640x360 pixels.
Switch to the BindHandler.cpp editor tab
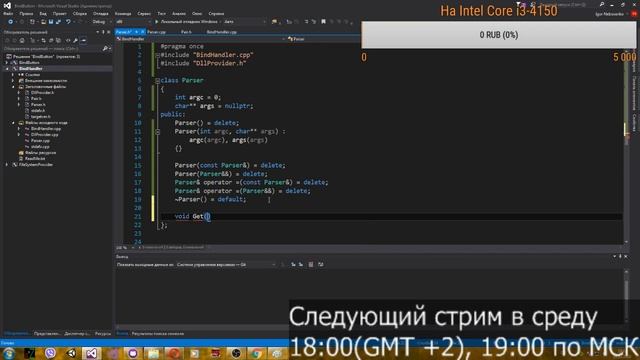222,32
